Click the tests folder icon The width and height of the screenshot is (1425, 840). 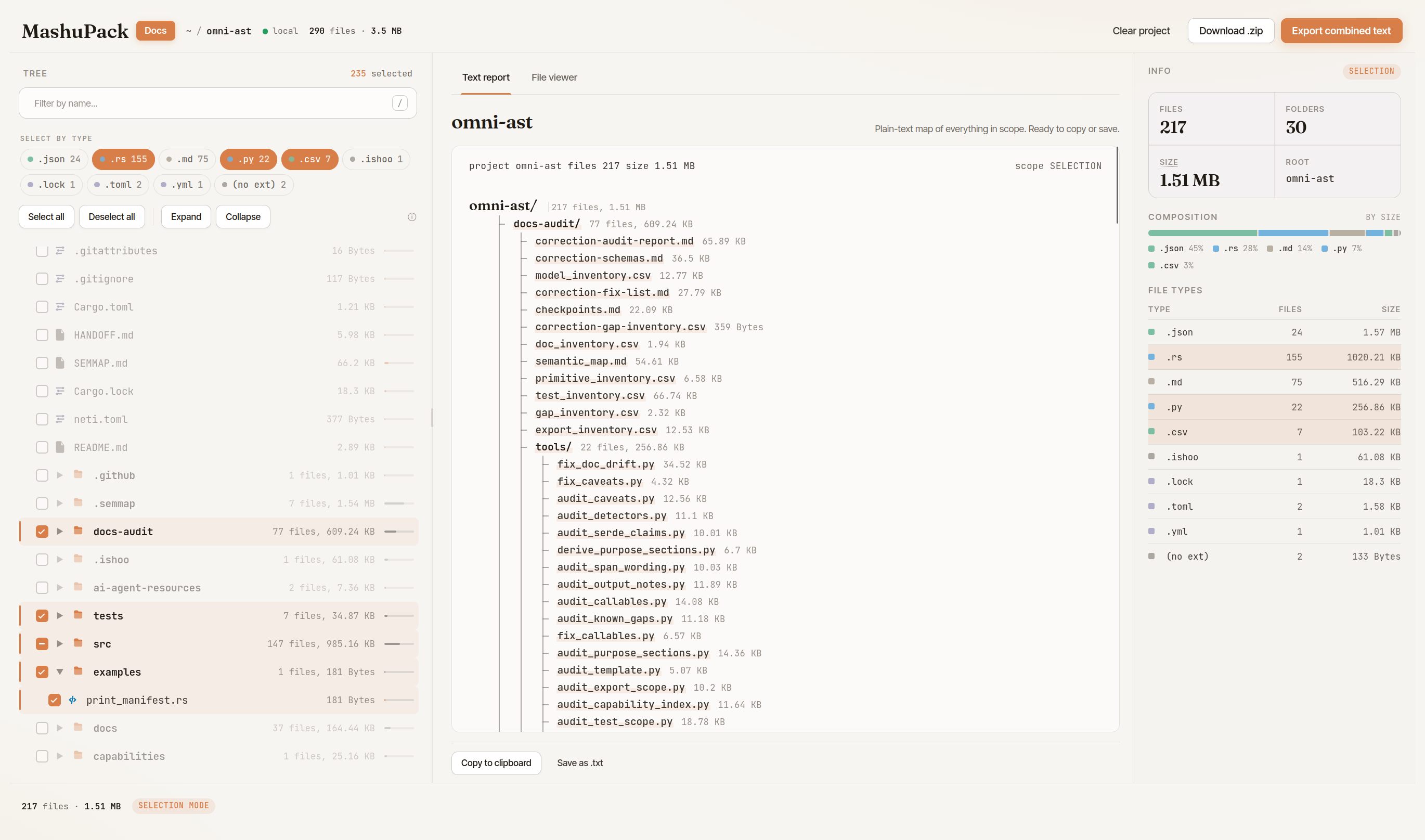coord(78,615)
